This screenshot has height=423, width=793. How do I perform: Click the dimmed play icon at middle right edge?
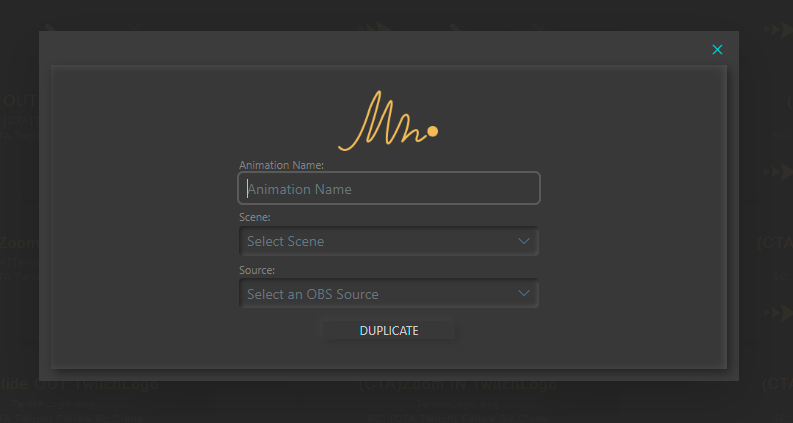click(x=776, y=172)
